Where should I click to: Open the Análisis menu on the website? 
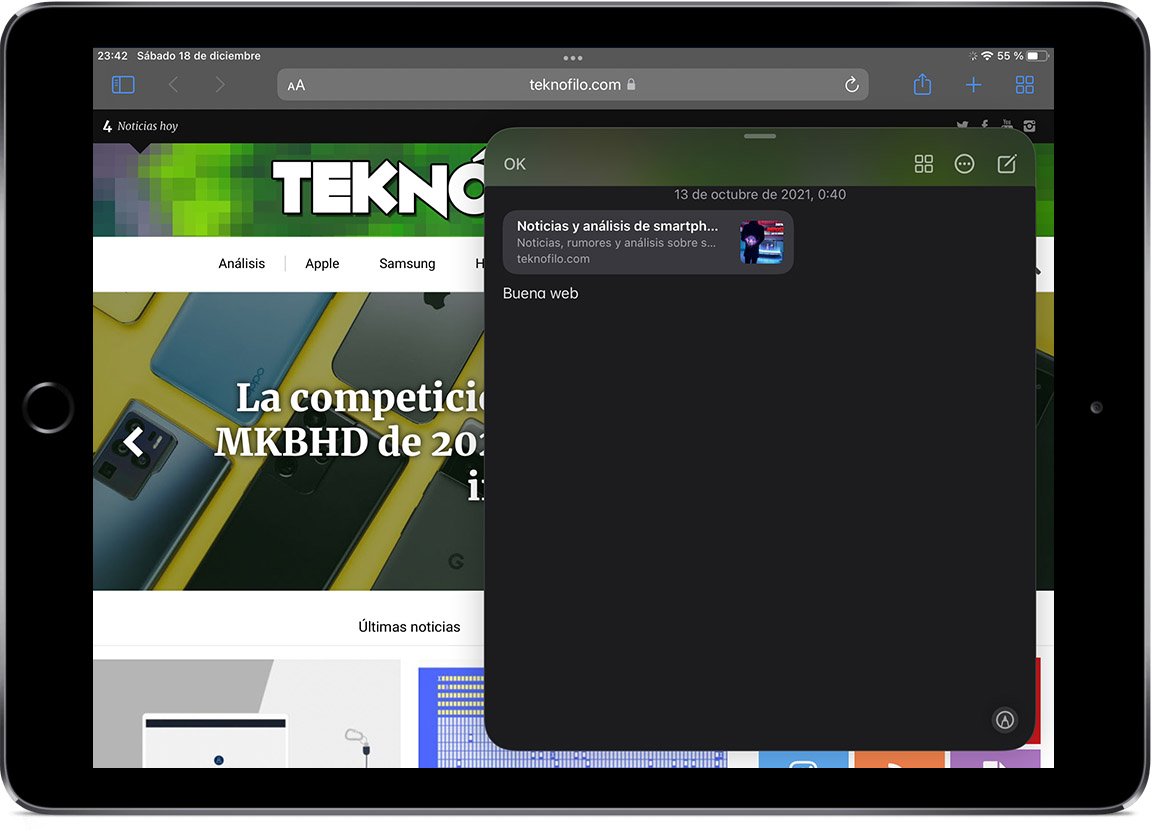(x=241, y=264)
